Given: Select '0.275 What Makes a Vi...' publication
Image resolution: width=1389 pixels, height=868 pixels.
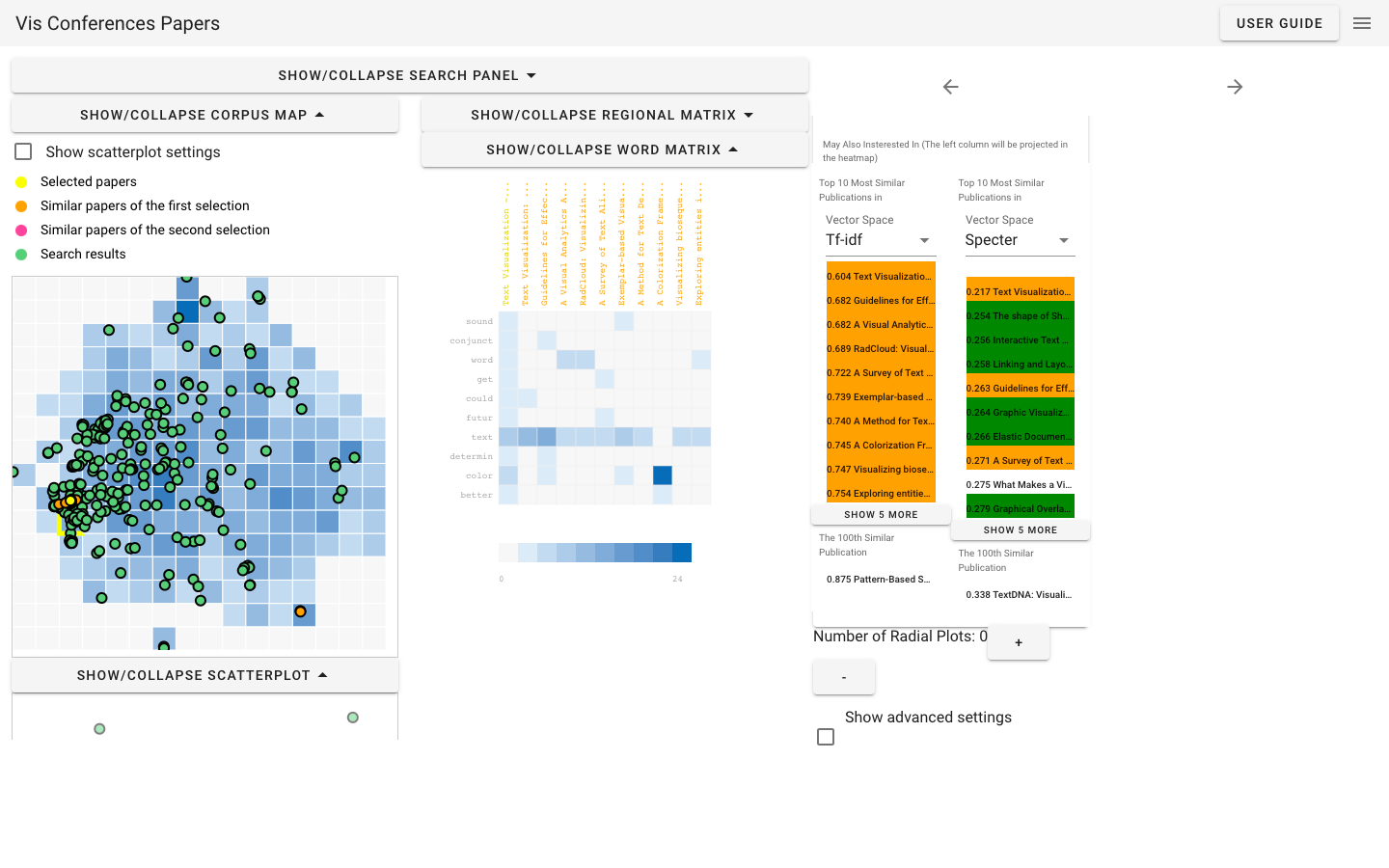Looking at the screenshot, I should click(x=1021, y=485).
